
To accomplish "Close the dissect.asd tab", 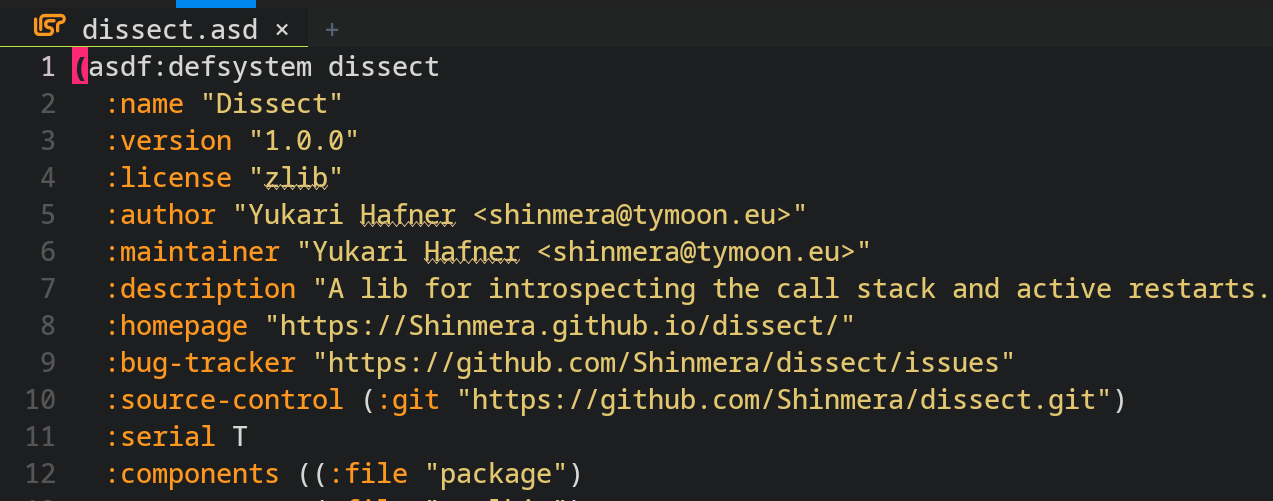I will coord(282,29).
